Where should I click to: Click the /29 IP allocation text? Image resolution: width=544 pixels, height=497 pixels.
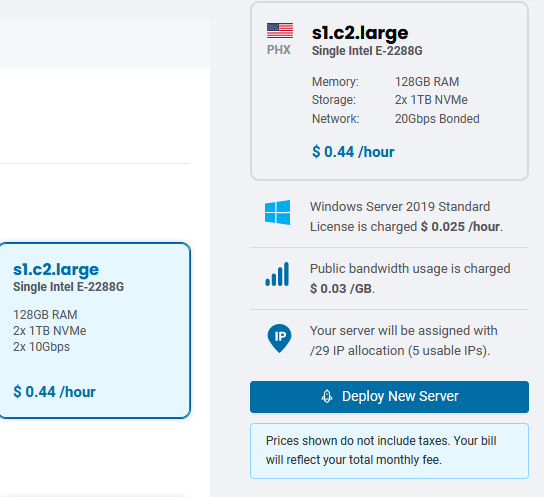[400, 351]
